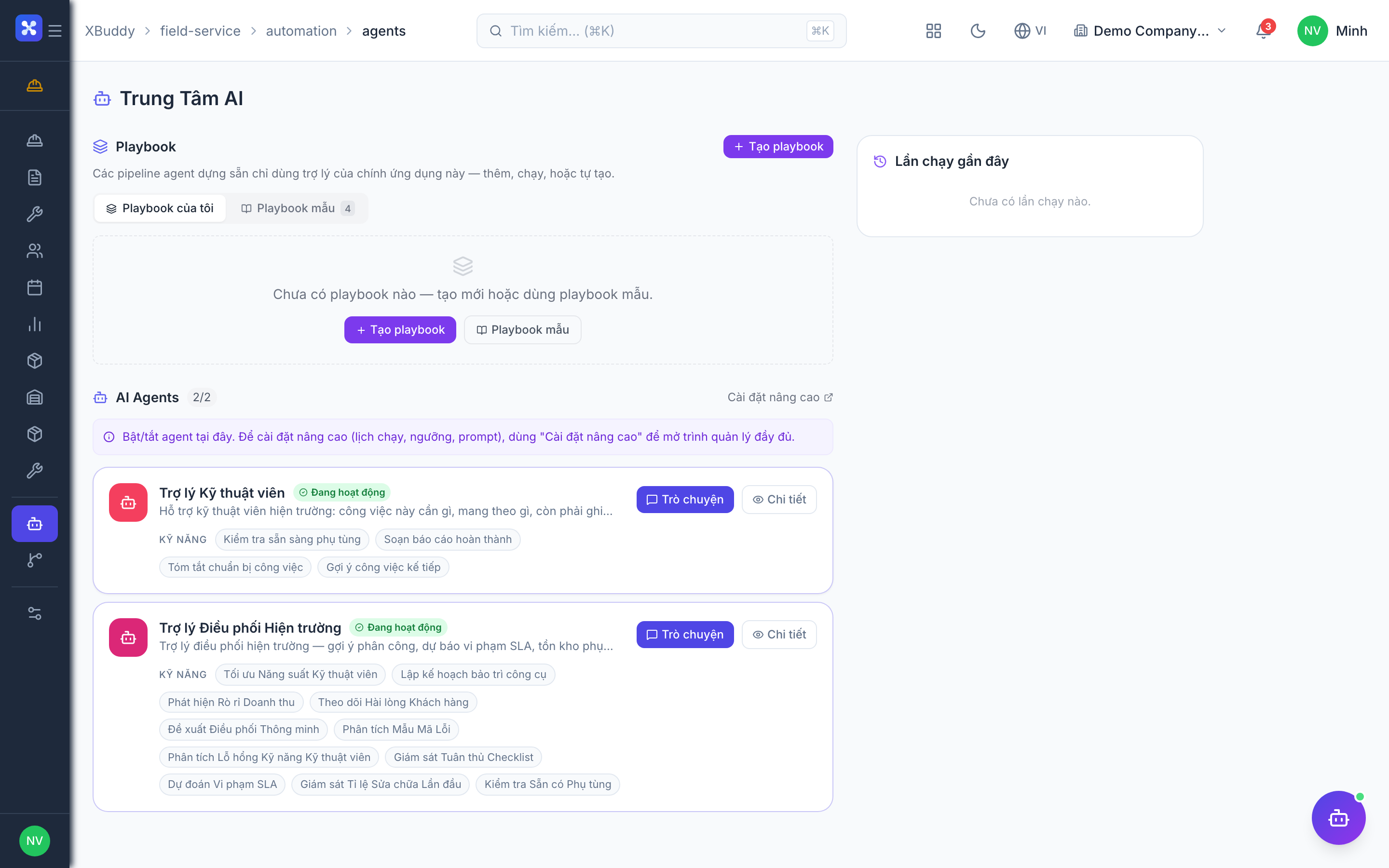Viewport: 1389px width, 868px height.
Task: Click the NV avatar at sidebar bottom
Action: tap(34, 841)
